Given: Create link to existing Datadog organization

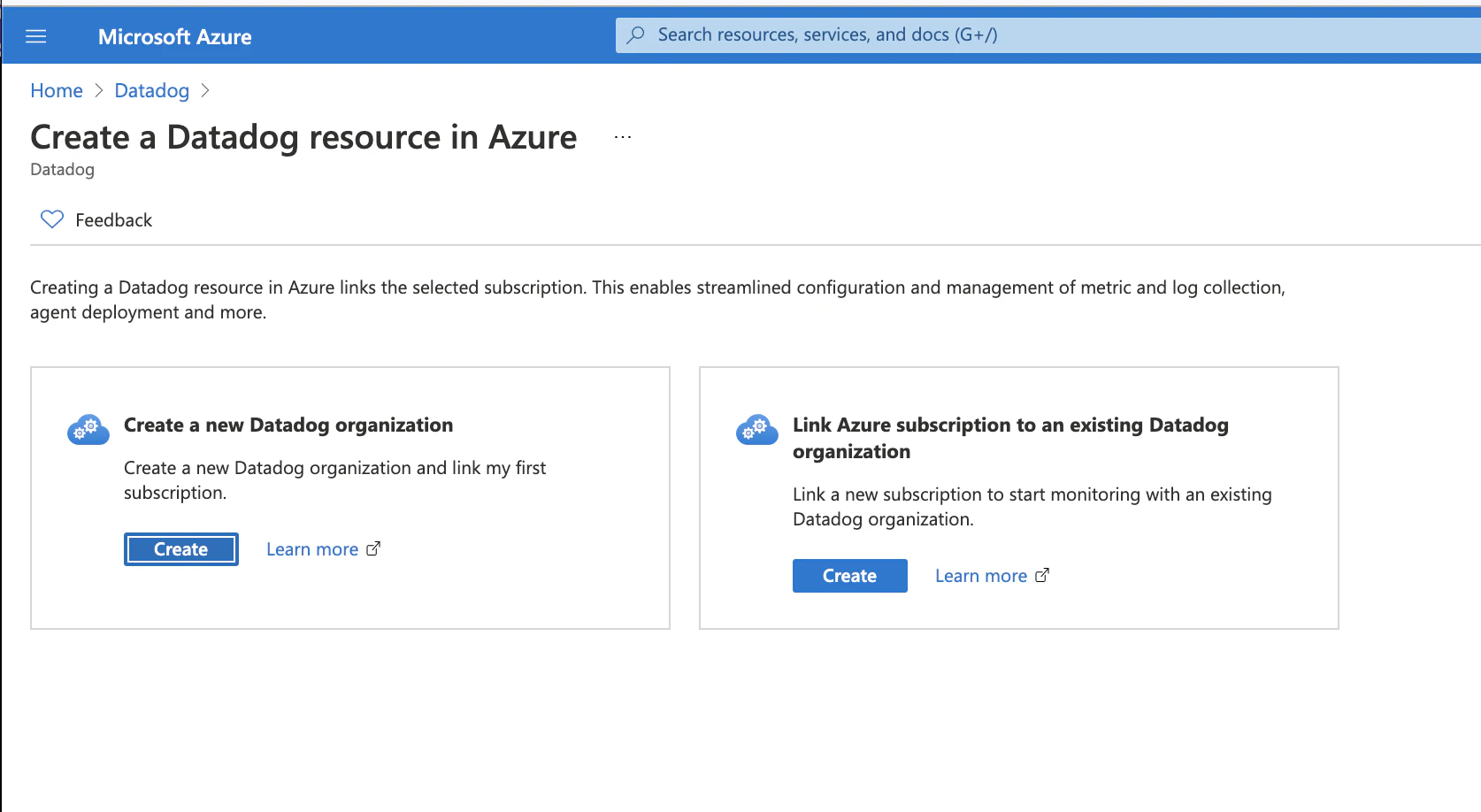Looking at the screenshot, I should 850,576.
